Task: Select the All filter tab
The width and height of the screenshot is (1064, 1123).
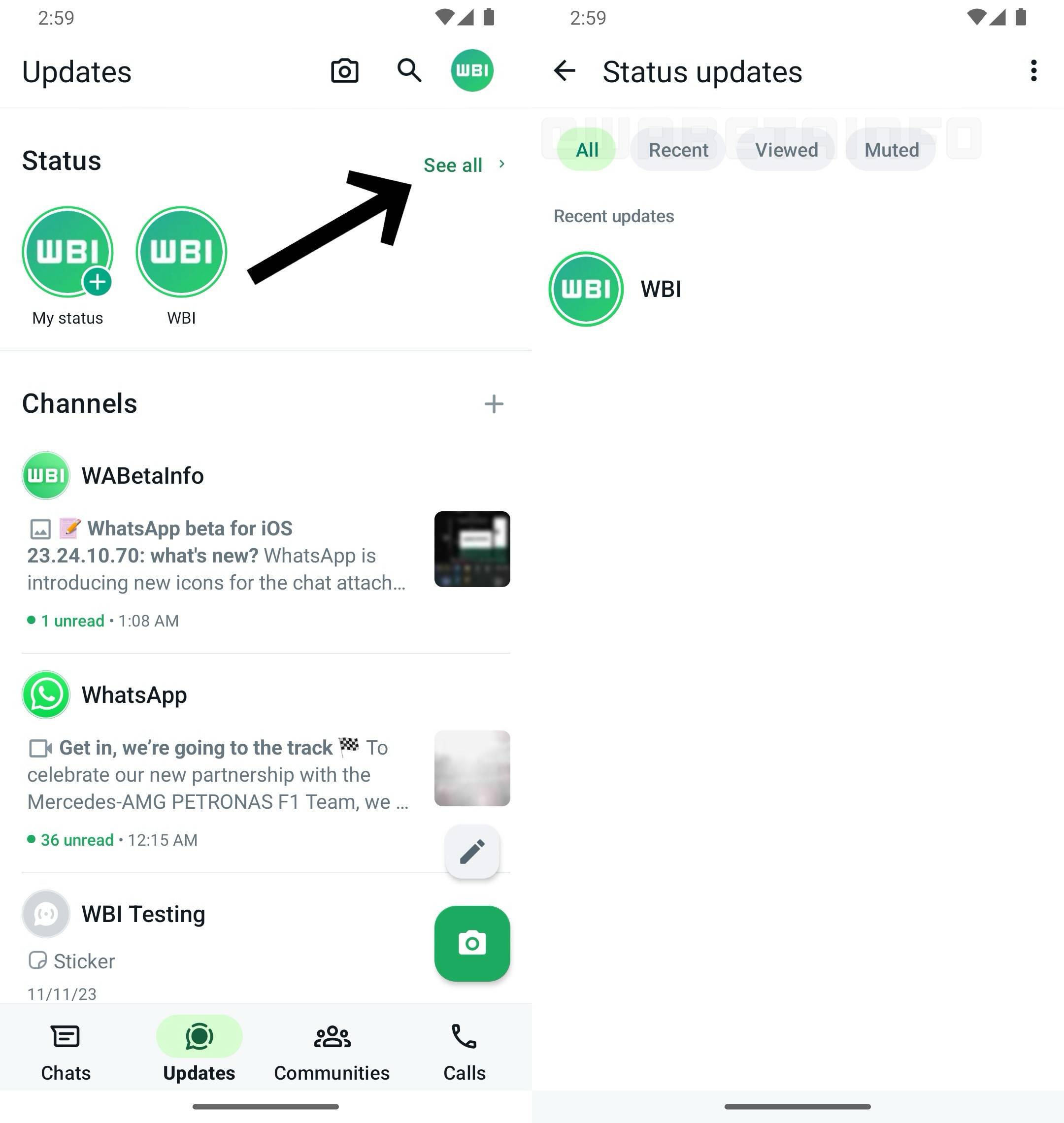Action: (x=586, y=150)
